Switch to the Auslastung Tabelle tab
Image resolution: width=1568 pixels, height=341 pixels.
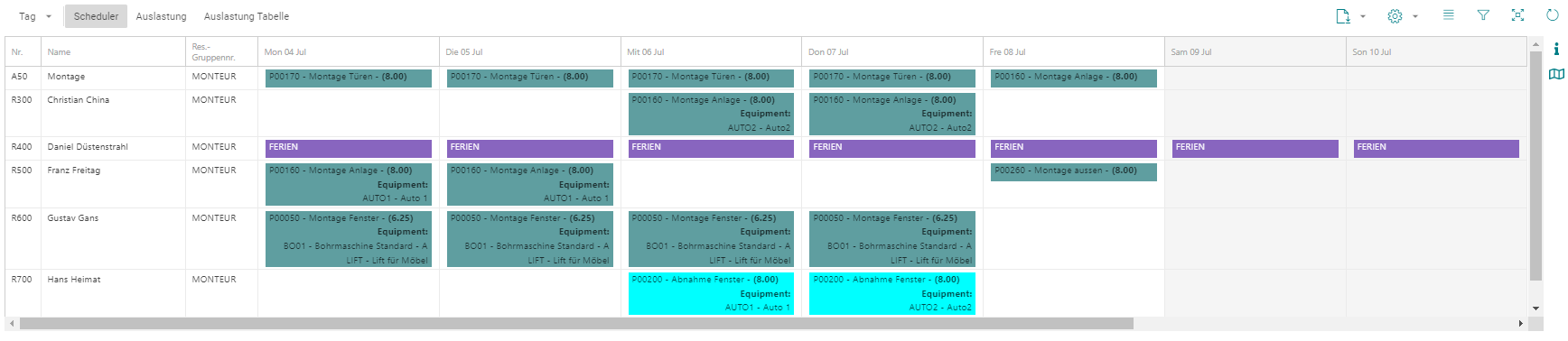coord(247,16)
